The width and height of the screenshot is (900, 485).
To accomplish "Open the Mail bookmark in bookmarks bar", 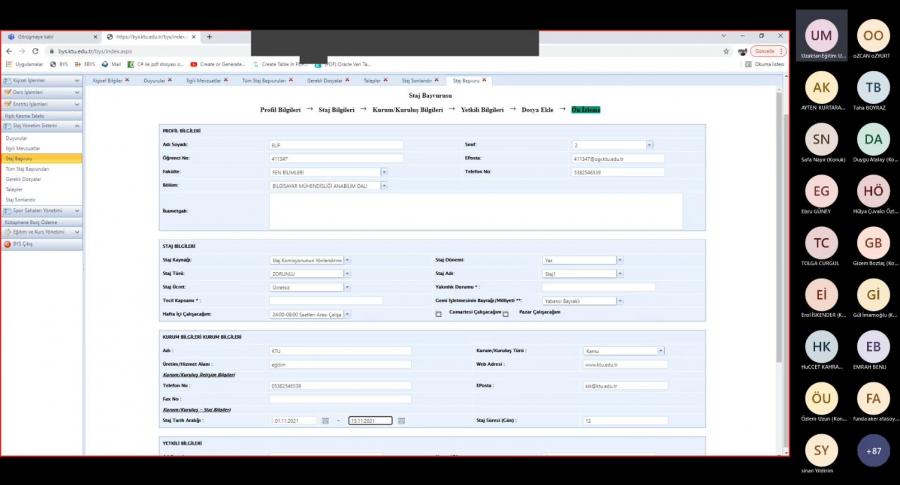I will [112, 64].
